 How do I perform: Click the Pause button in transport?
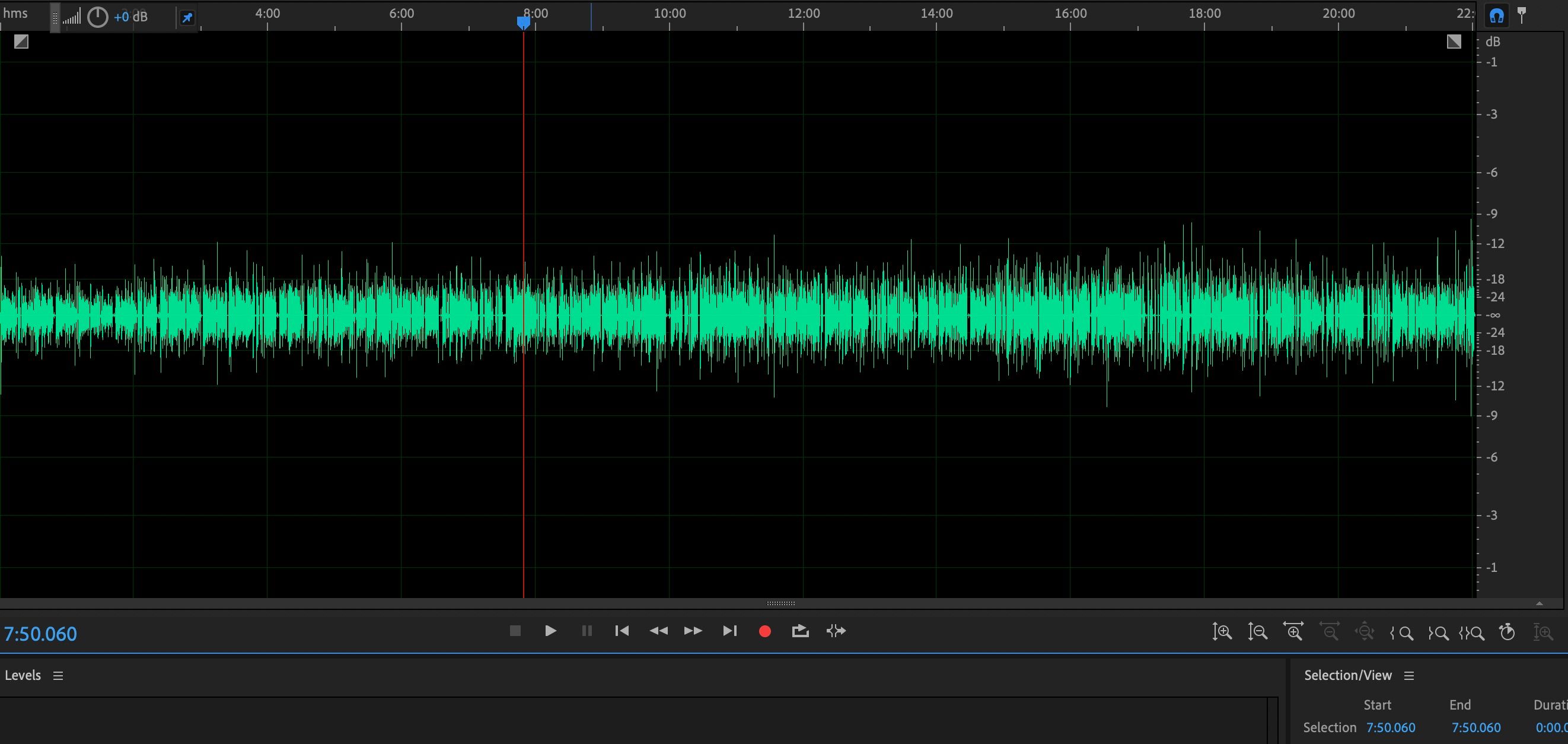point(587,631)
